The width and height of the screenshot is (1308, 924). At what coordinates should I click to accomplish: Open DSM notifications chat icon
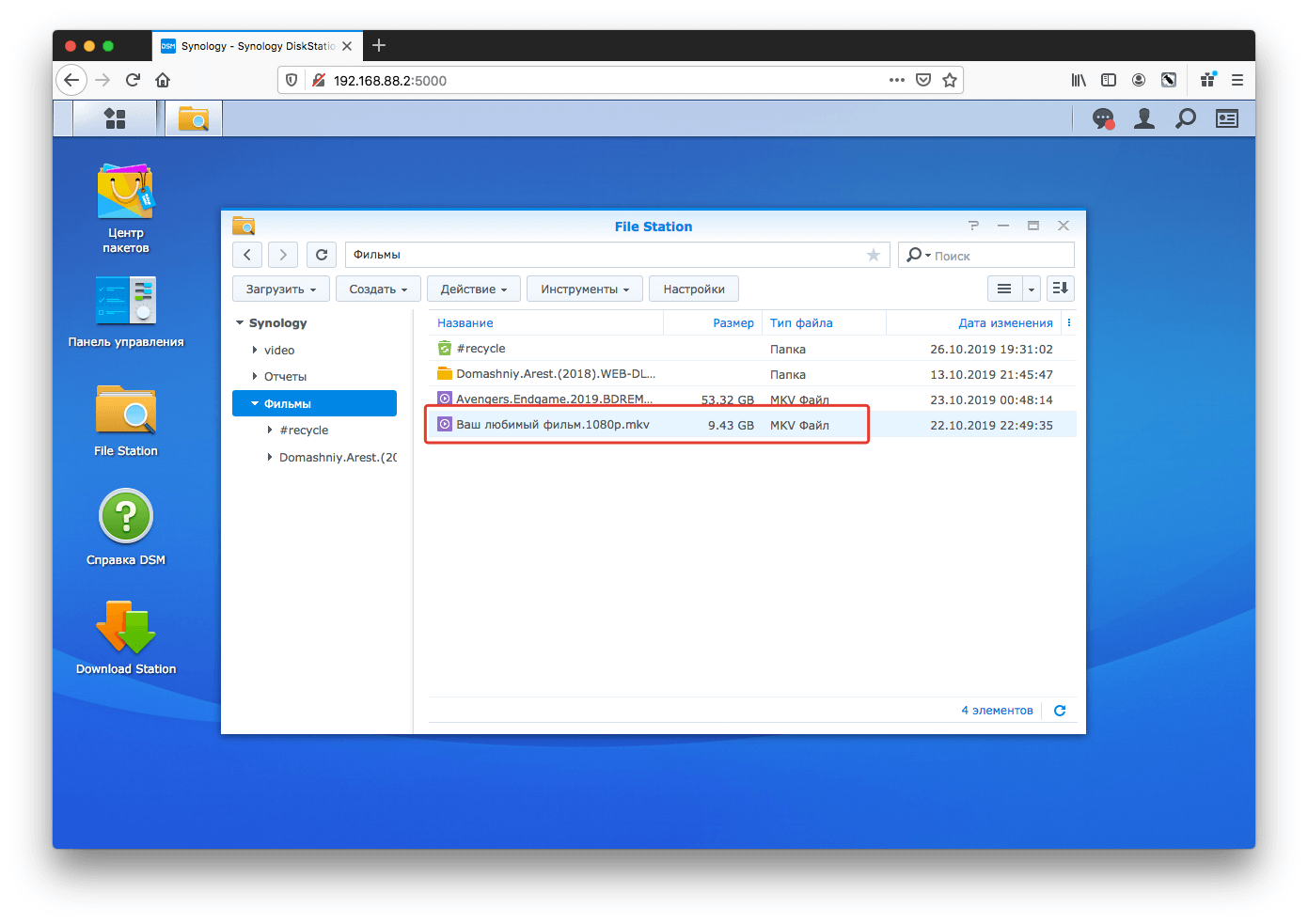pos(1102,118)
